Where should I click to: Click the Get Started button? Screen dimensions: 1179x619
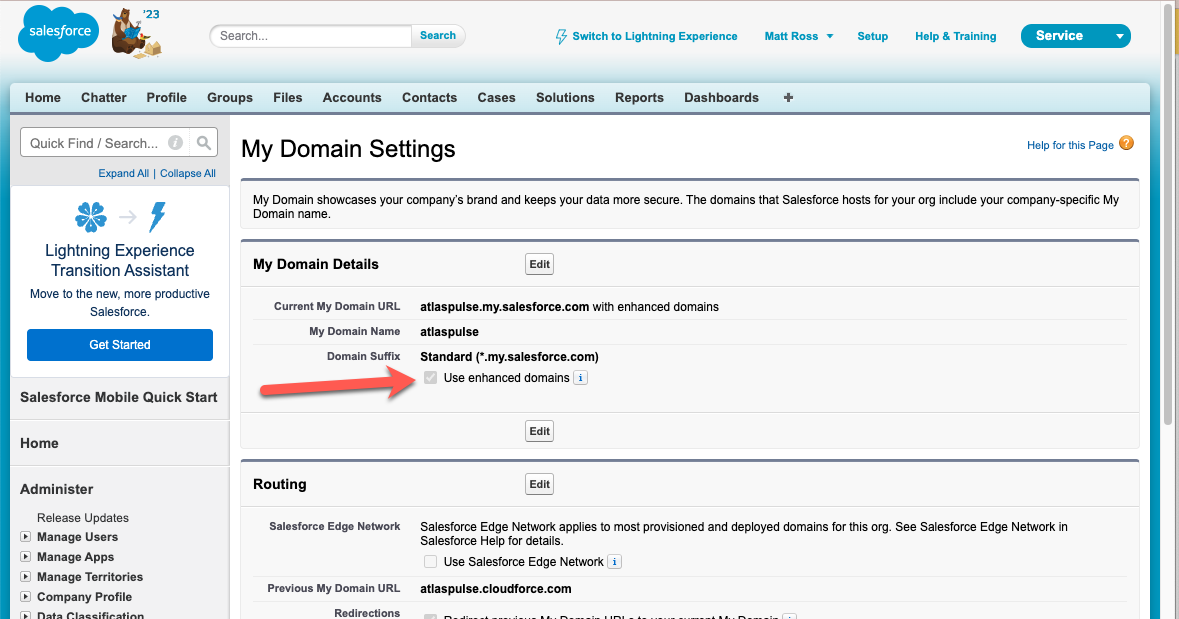point(120,344)
